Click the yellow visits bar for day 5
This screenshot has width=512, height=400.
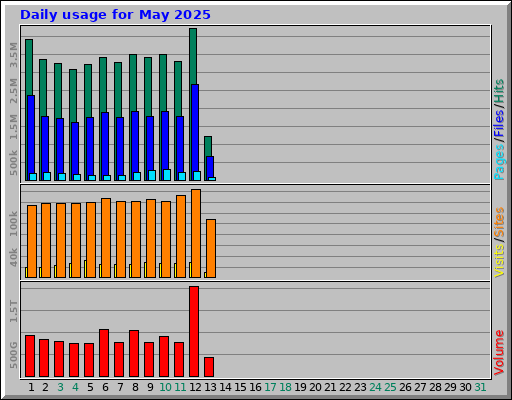tap(85, 269)
